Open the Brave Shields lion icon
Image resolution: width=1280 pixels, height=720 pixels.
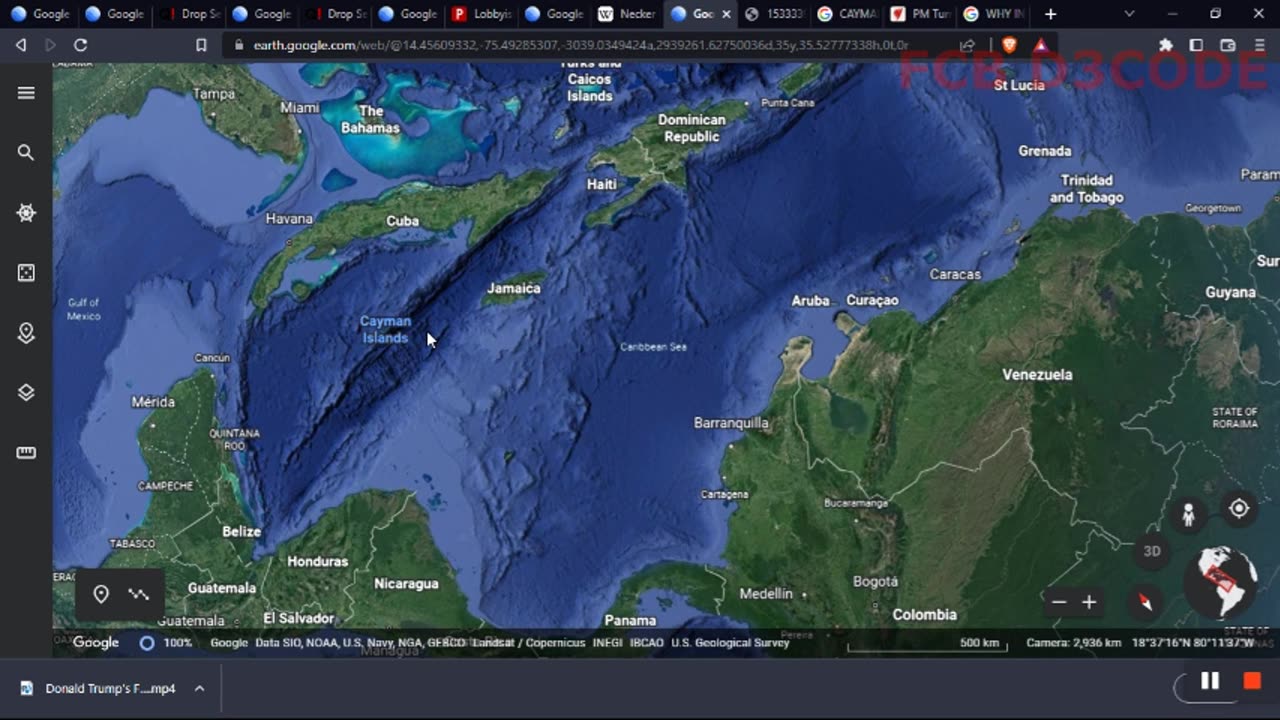(x=1009, y=45)
